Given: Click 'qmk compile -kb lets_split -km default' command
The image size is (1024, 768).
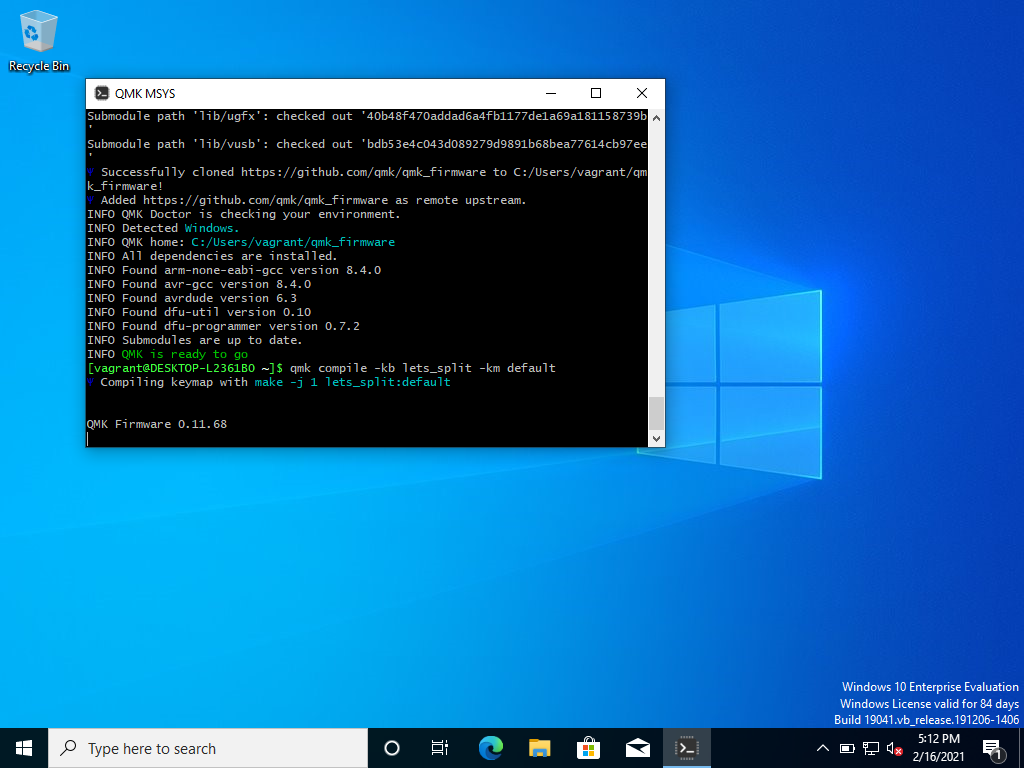Looking at the screenshot, I should point(423,368).
